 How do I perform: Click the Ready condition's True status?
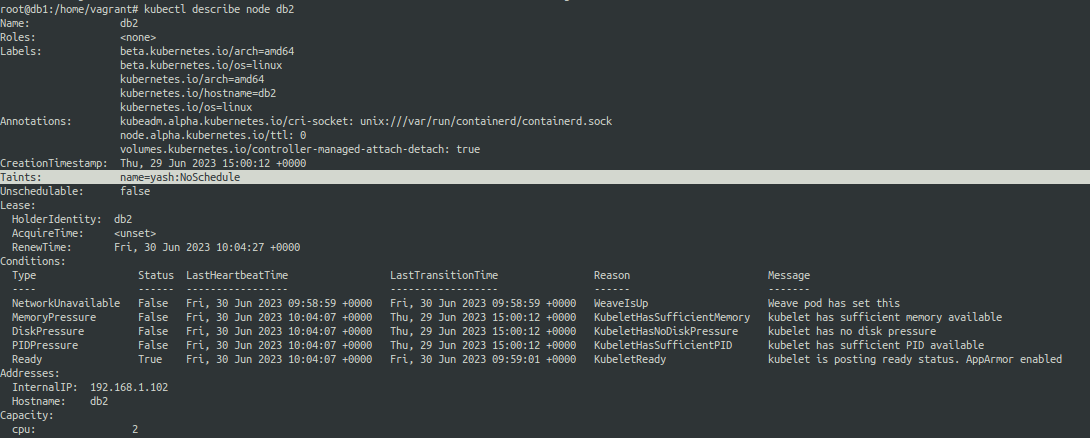pyautogui.click(x=150, y=359)
